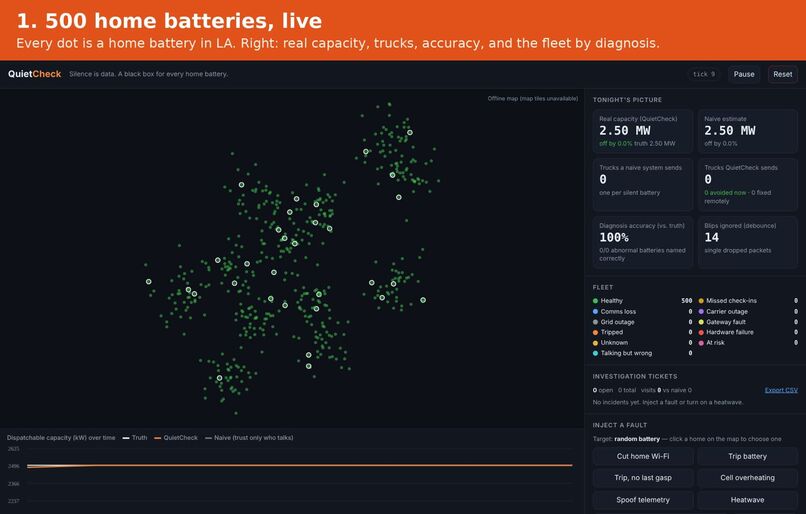Trigger Cell overheating fault
The image size is (806, 514).
pyautogui.click(x=747, y=478)
